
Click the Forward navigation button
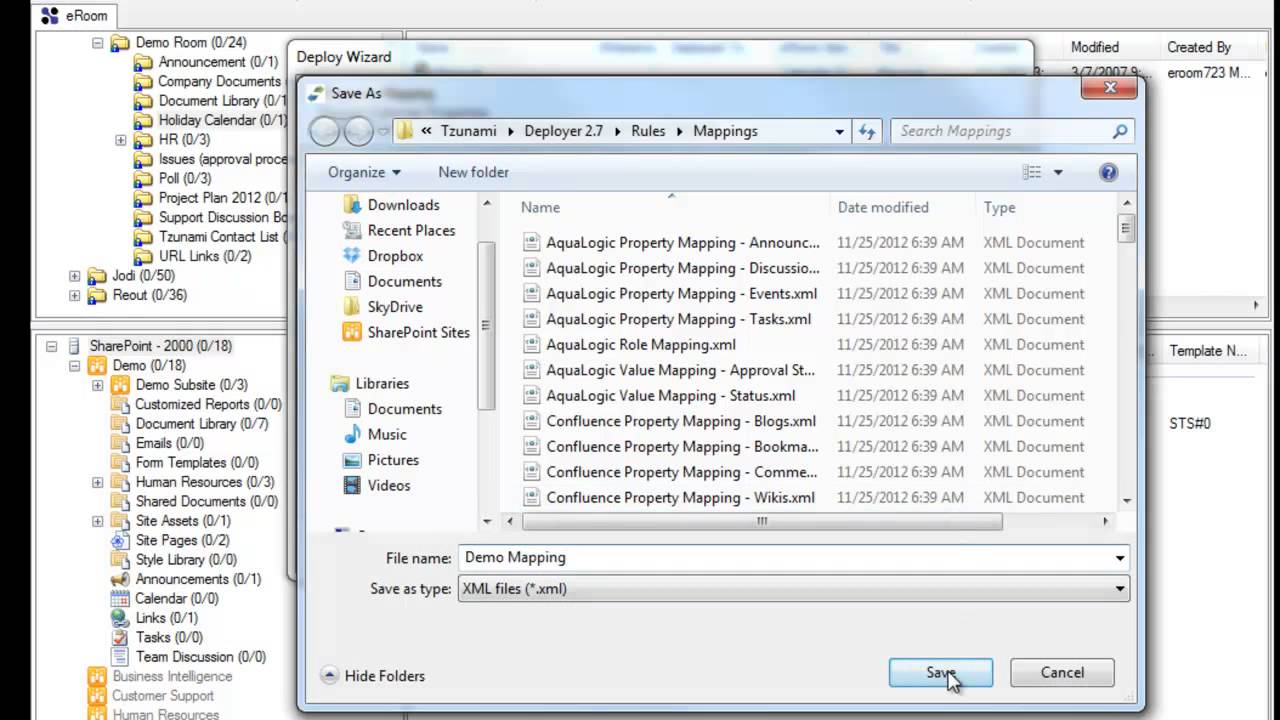click(x=359, y=131)
